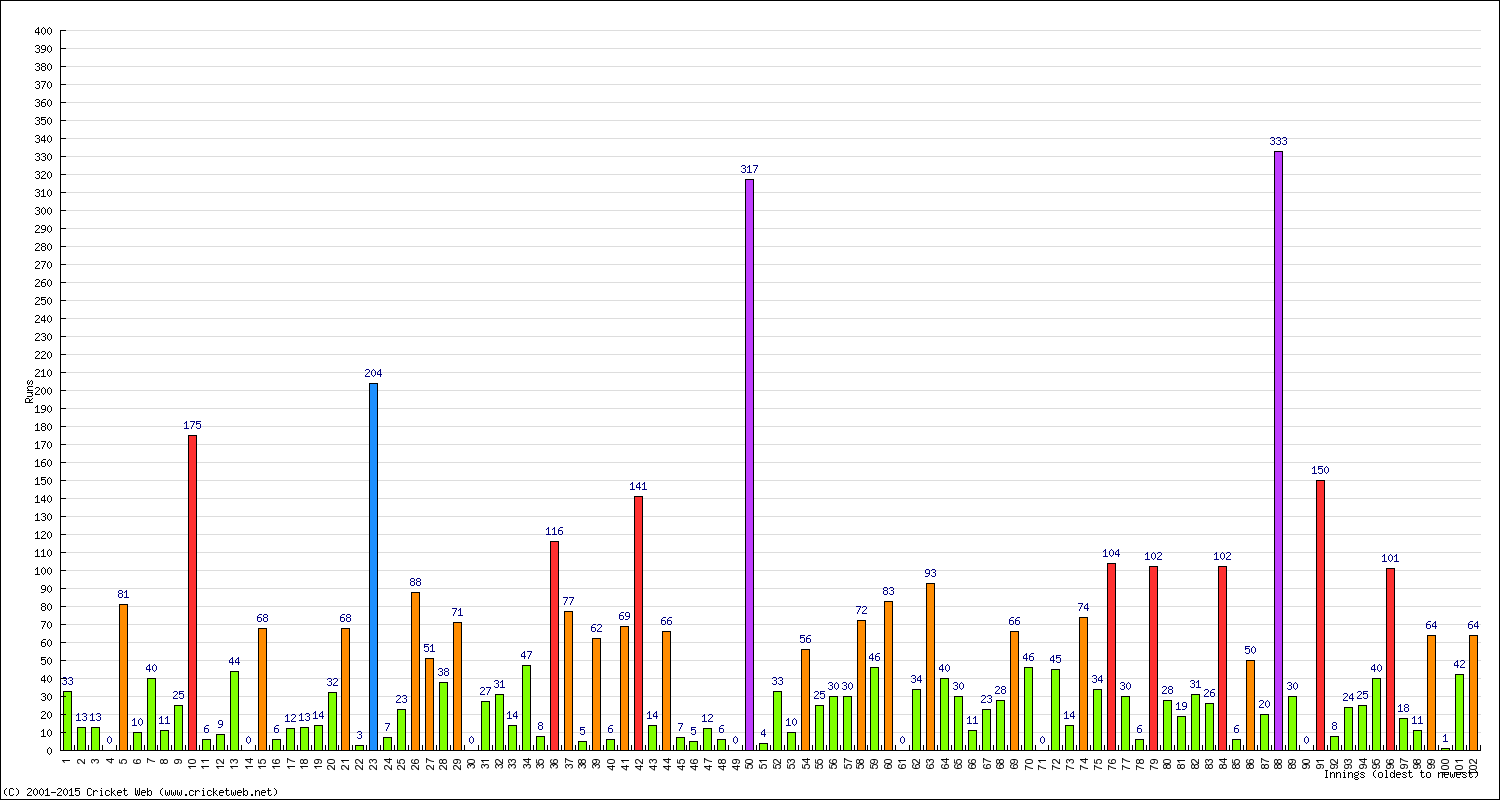Click the value label '51' above its bar
This screenshot has height=800, width=1500.
click(x=429, y=648)
